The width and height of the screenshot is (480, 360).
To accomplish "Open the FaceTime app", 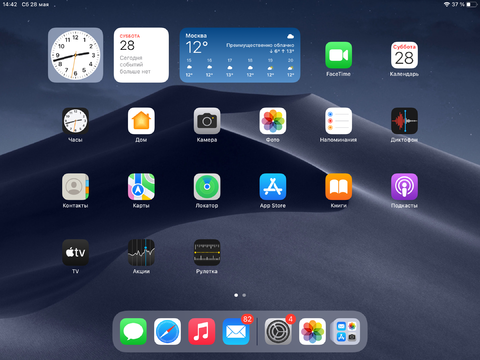I will [338, 55].
